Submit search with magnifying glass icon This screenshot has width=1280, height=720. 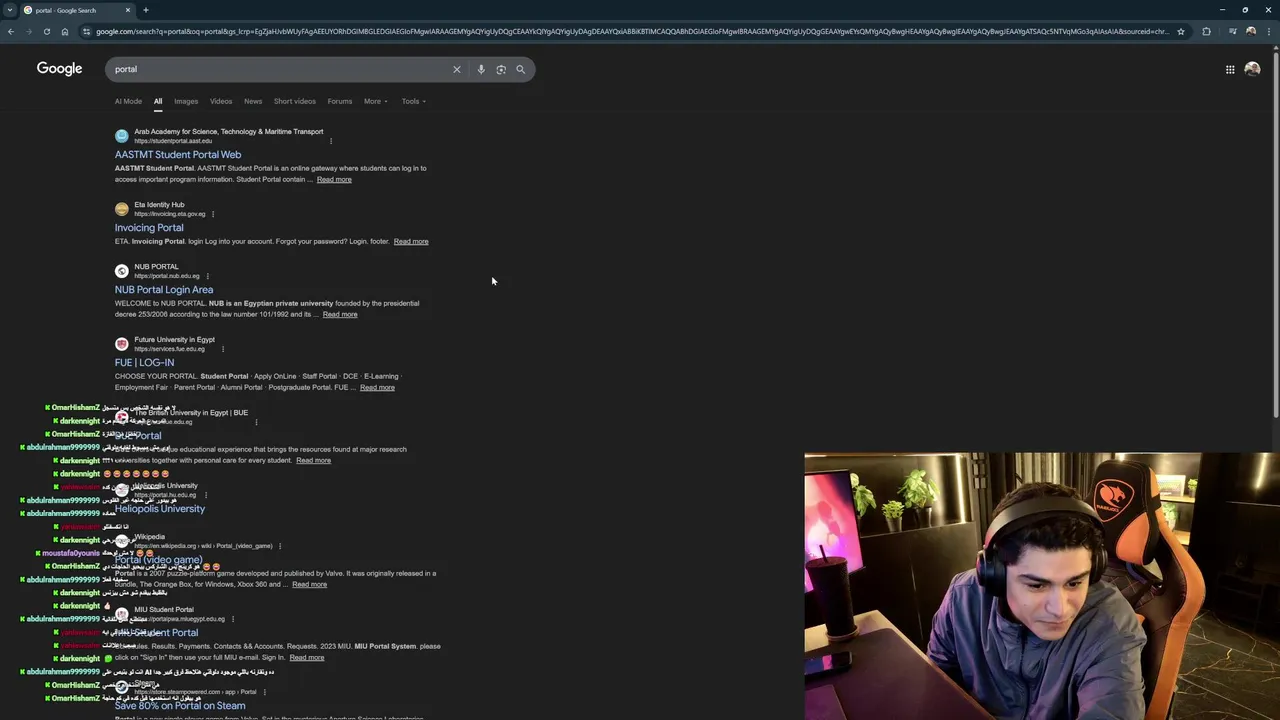(520, 69)
